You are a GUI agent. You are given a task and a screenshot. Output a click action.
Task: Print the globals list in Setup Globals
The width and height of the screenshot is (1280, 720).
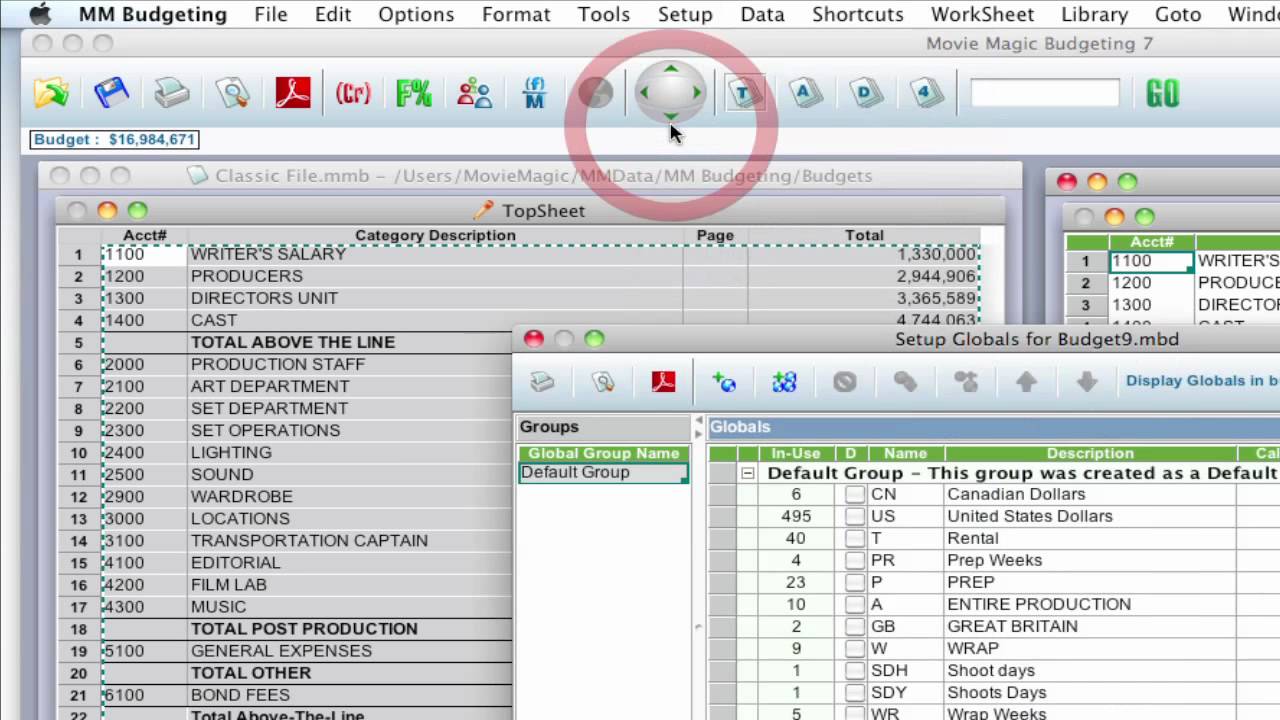coord(542,382)
